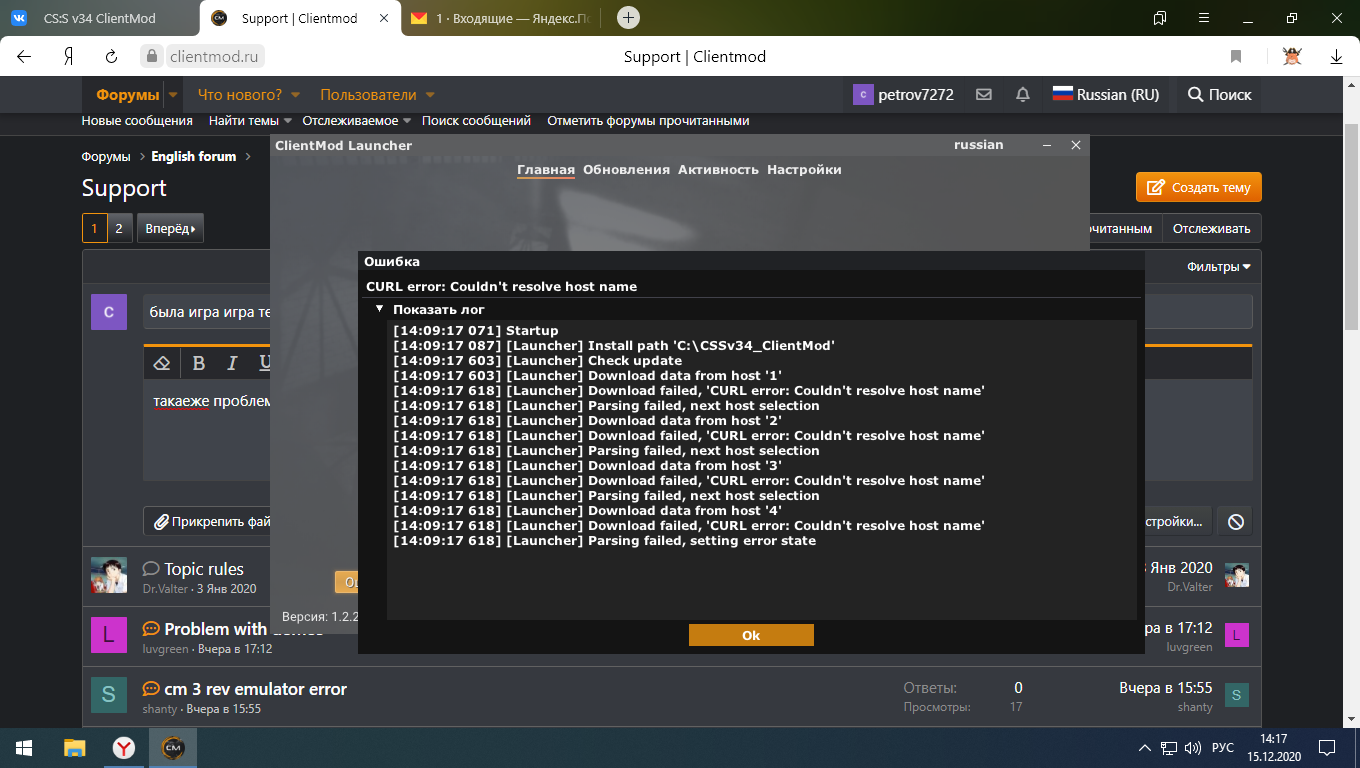Viewport: 1360px width, 768px height.
Task: Toggle italic formatting in the editor
Action: pyautogui.click(x=232, y=363)
